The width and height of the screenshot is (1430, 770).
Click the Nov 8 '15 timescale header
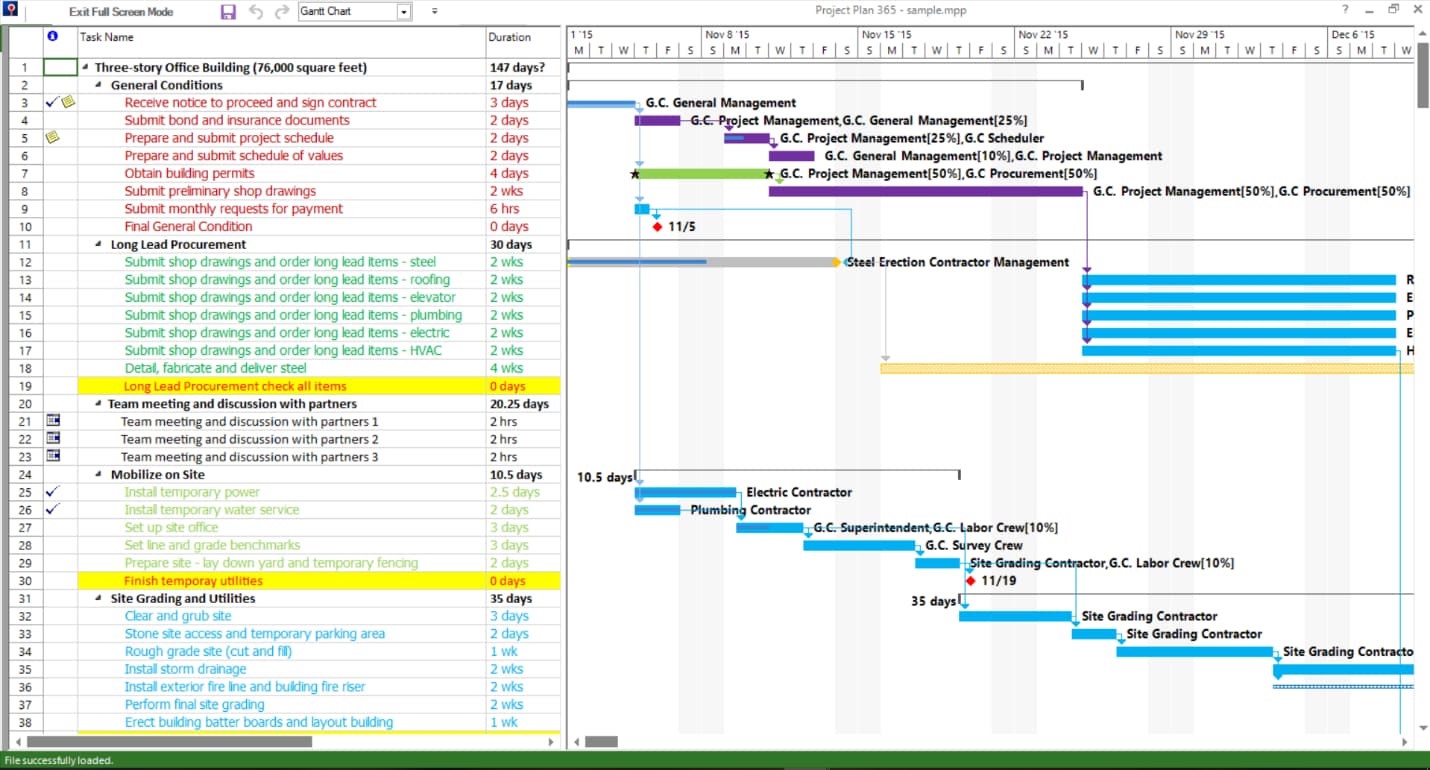pos(780,34)
